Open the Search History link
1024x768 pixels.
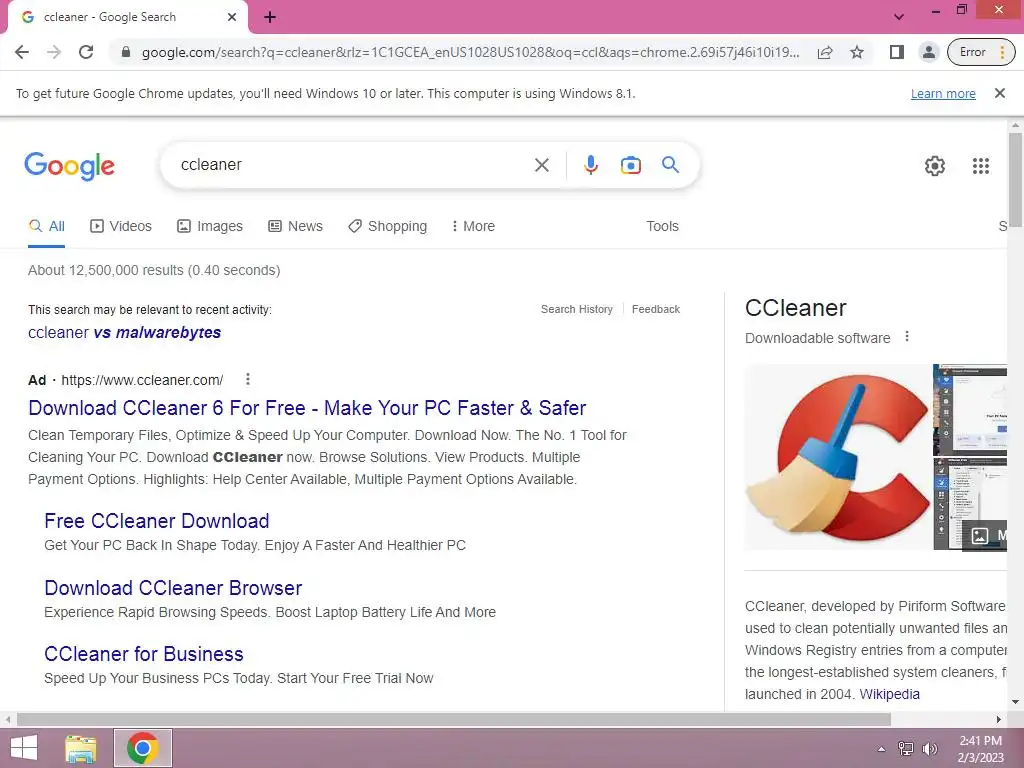[577, 309]
